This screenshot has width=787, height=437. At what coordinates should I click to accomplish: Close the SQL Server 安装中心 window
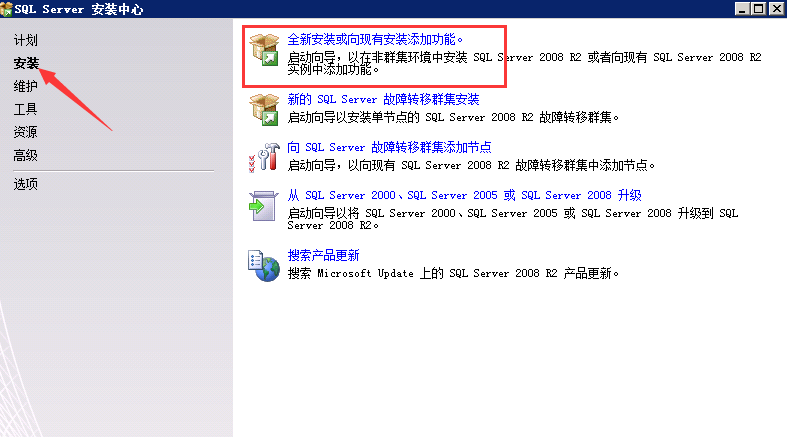pyautogui.click(x=777, y=9)
